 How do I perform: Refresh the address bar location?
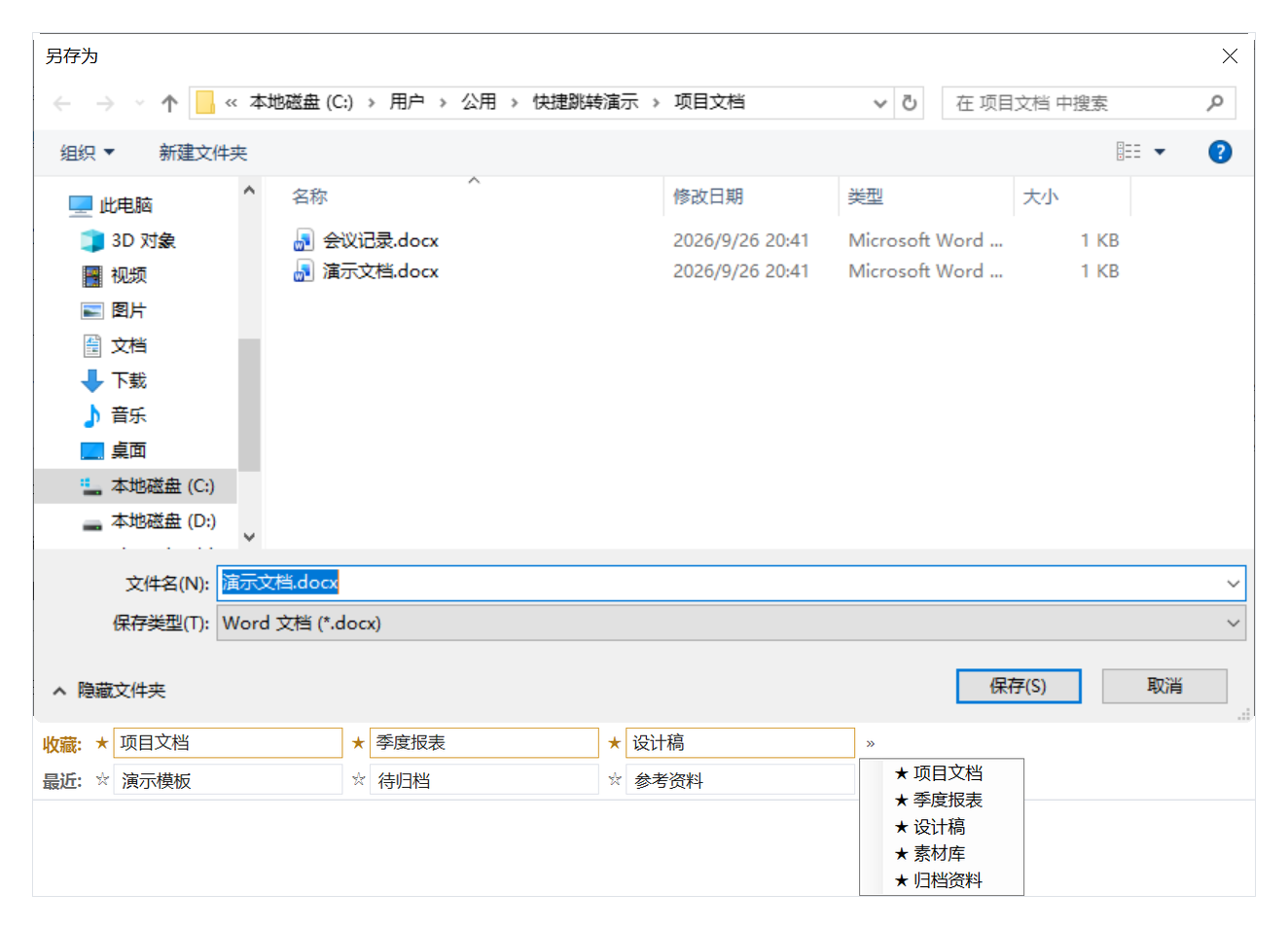[910, 102]
